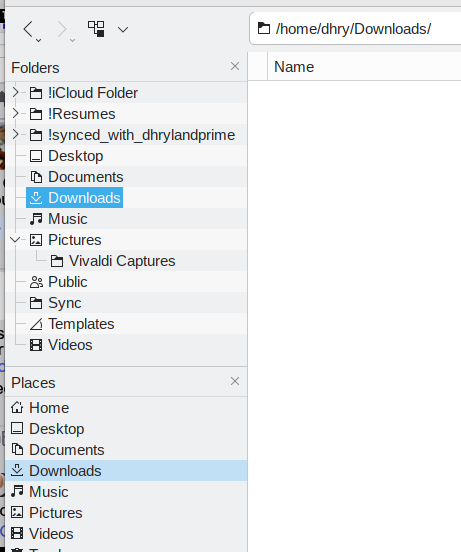The width and height of the screenshot is (461, 552).
Task: Expand the !Resumes folder node
Action: (x=15, y=113)
